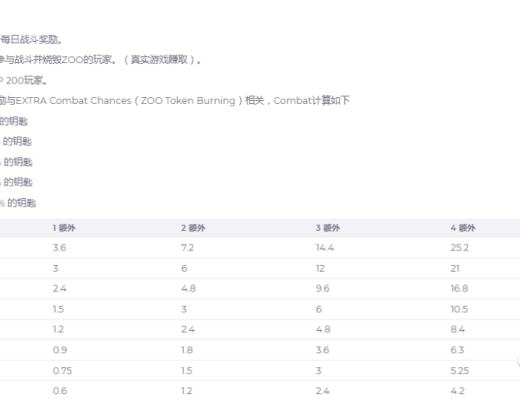Click 6 in the 2 额外 column
Screen dimensions: 520x400
184,268
